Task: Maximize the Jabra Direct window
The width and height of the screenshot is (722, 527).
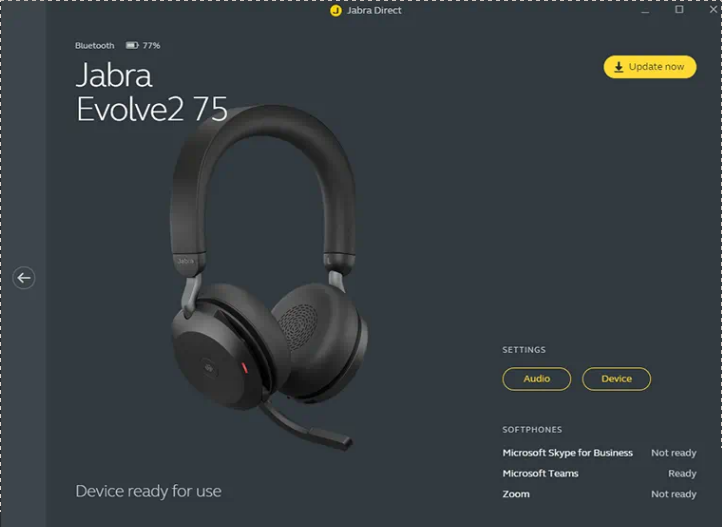Action: point(679,9)
